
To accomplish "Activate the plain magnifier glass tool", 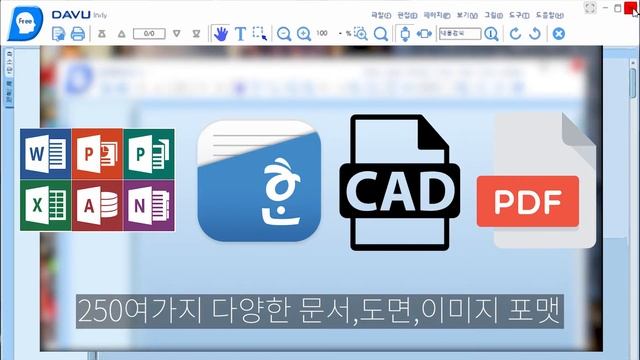I will pyautogui.click(x=380, y=33).
